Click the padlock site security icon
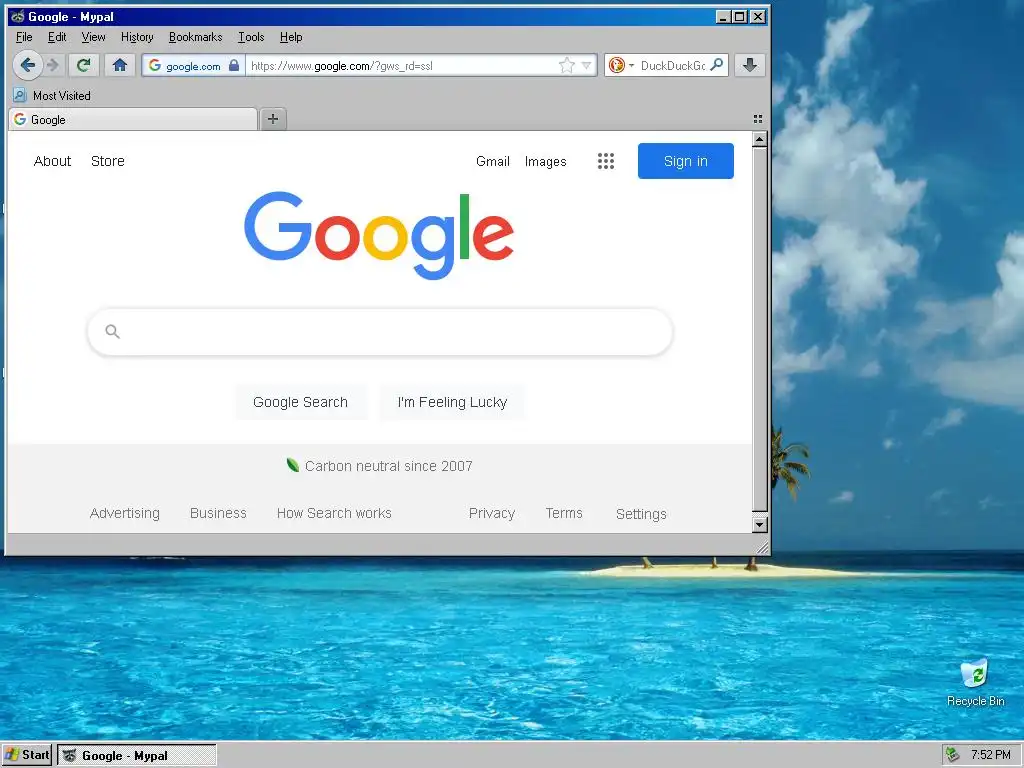Image resolution: width=1024 pixels, height=768 pixels. pyautogui.click(x=234, y=65)
